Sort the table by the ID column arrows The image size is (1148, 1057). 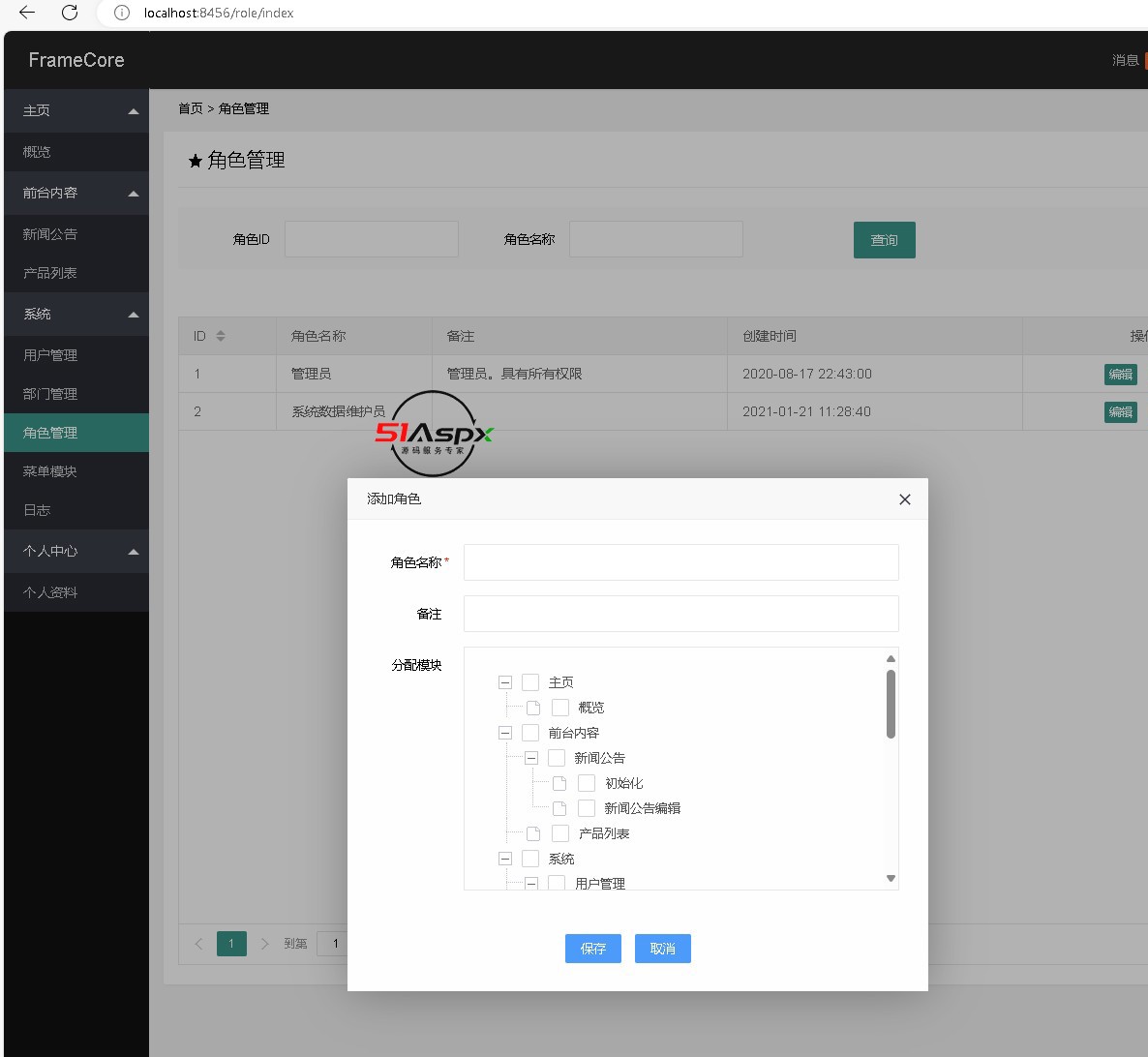pyautogui.click(x=221, y=336)
